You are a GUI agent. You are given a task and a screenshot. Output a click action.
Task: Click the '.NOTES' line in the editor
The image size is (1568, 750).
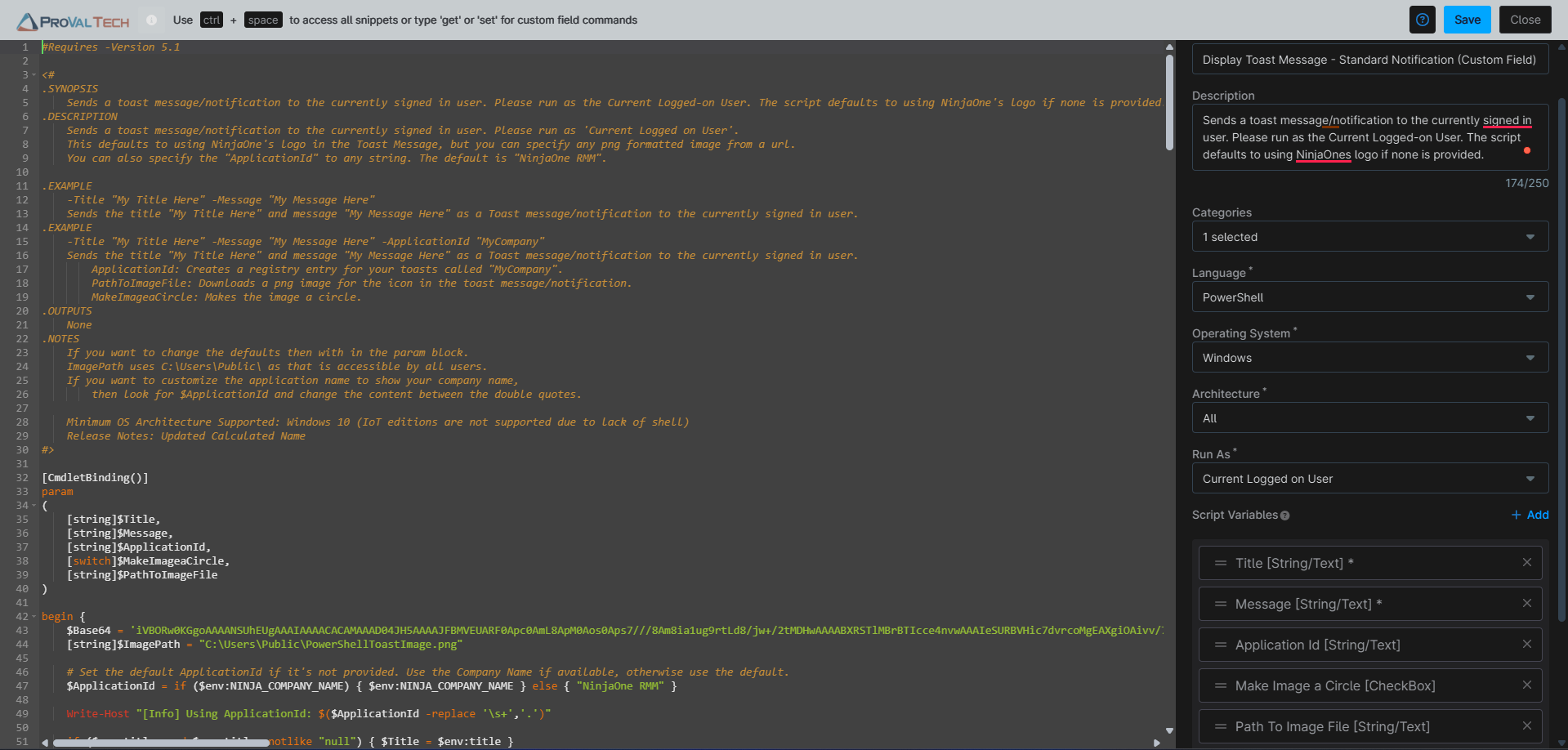(x=60, y=339)
